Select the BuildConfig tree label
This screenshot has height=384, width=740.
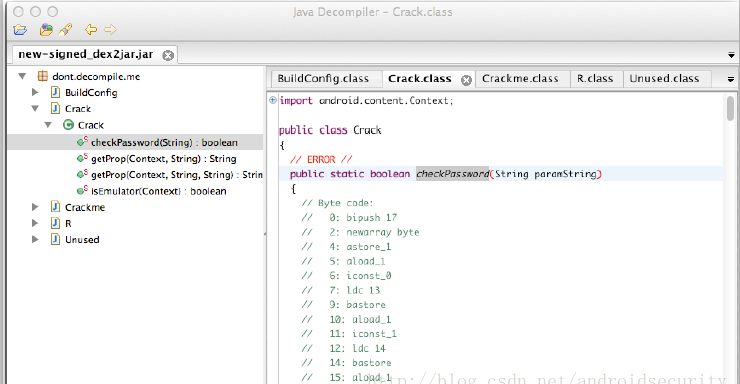click(x=91, y=92)
